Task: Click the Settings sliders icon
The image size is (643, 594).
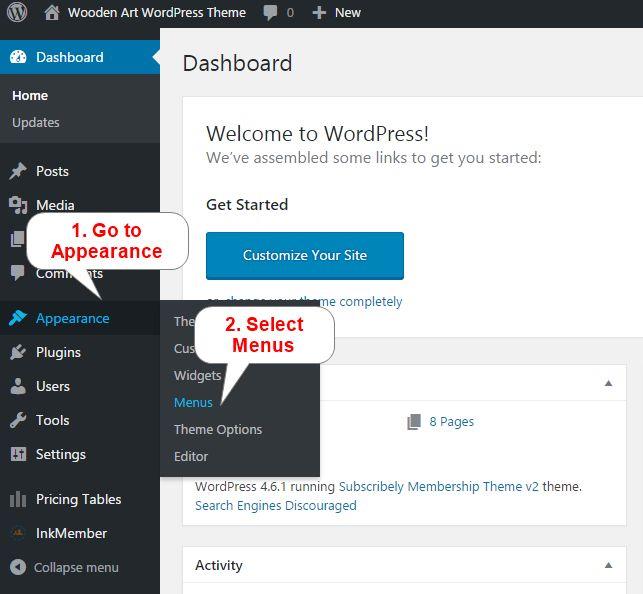Action: pos(18,454)
